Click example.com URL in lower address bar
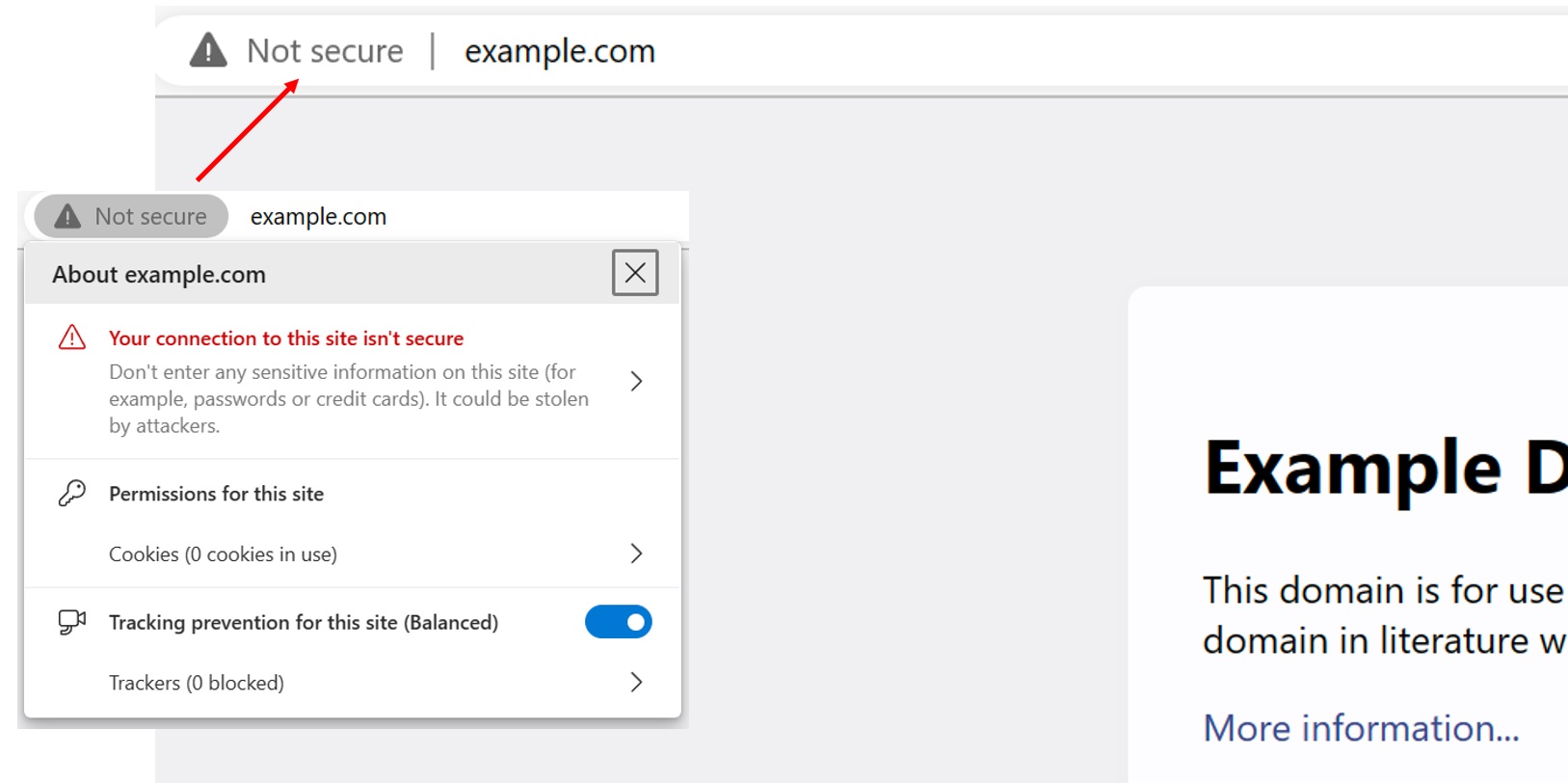The width and height of the screenshot is (1568, 783). 318,217
